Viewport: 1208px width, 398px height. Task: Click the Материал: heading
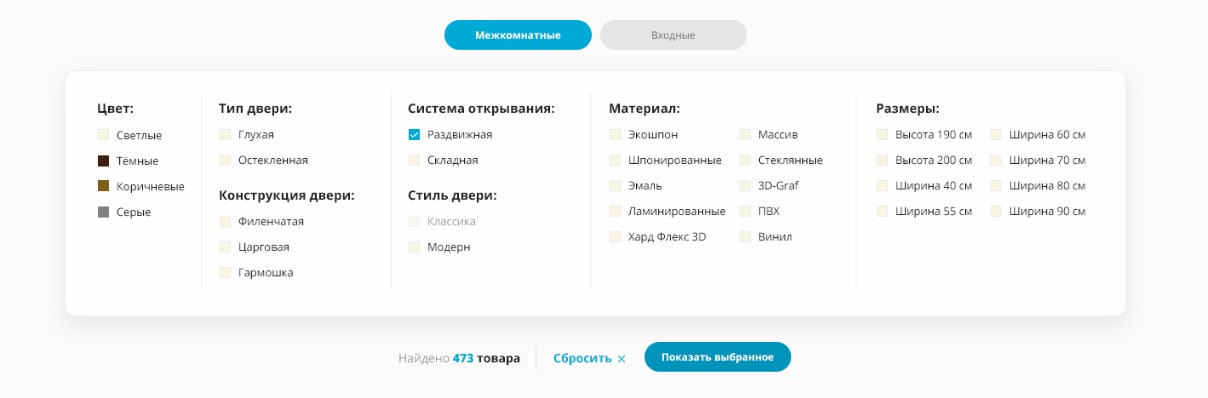pos(644,108)
